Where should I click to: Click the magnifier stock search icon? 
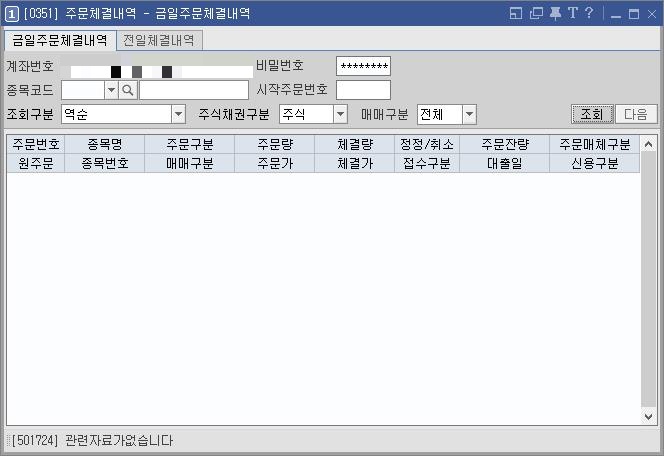tap(127, 90)
